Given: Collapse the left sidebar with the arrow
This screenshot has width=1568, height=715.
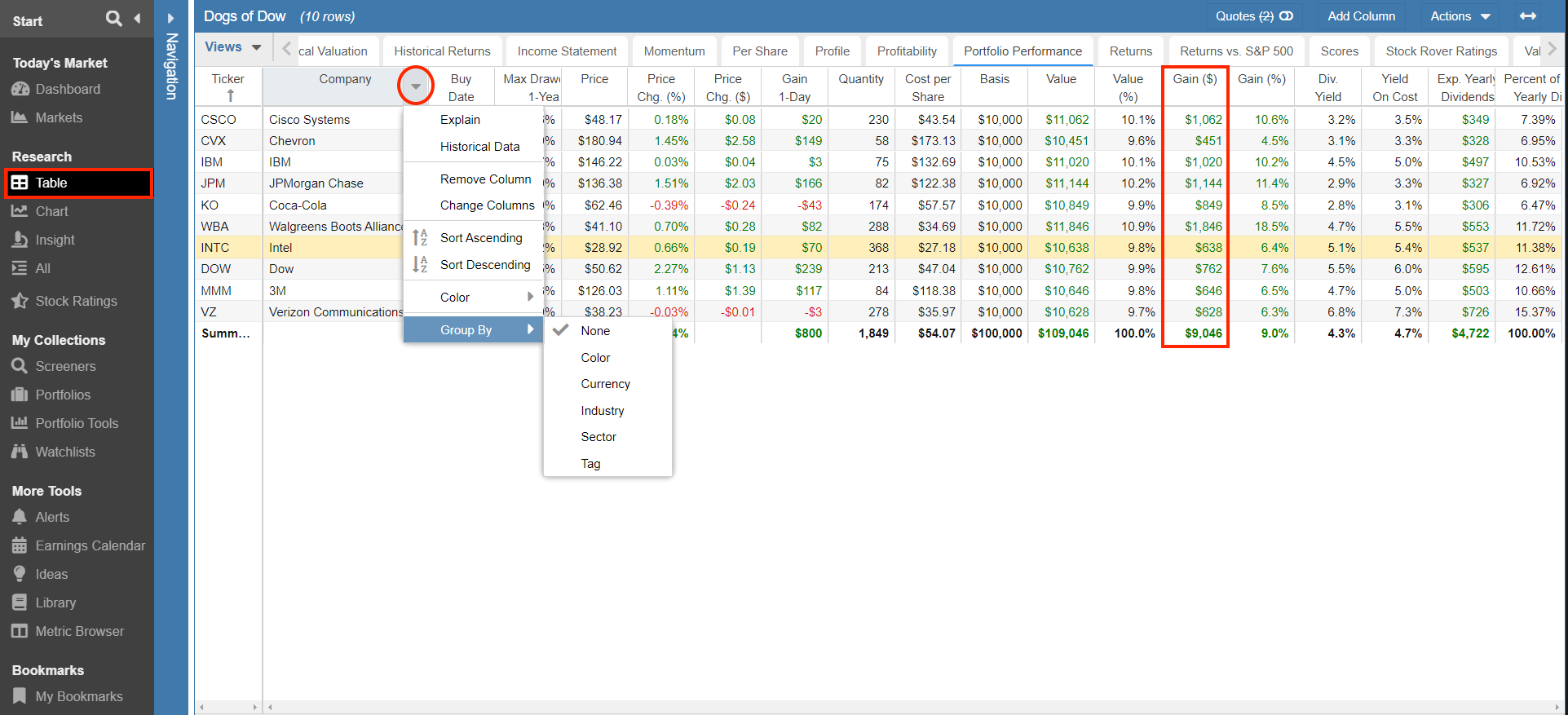Looking at the screenshot, I should click(137, 18).
